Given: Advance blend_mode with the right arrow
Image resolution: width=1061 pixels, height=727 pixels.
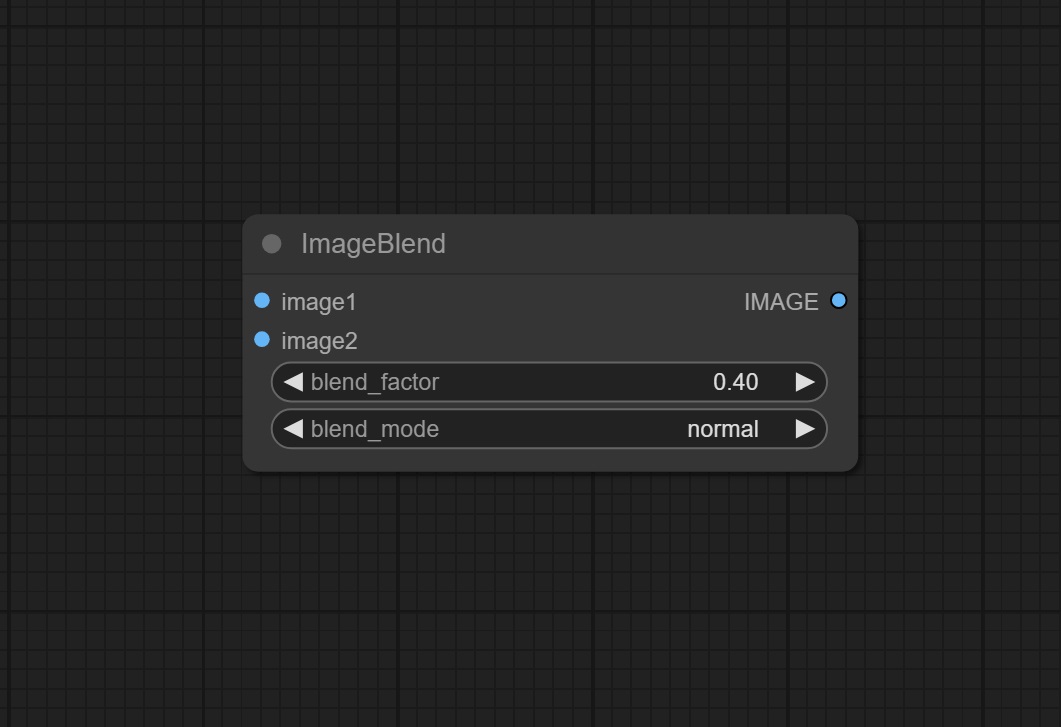Looking at the screenshot, I should pyautogui.click(x=805, y=429).
